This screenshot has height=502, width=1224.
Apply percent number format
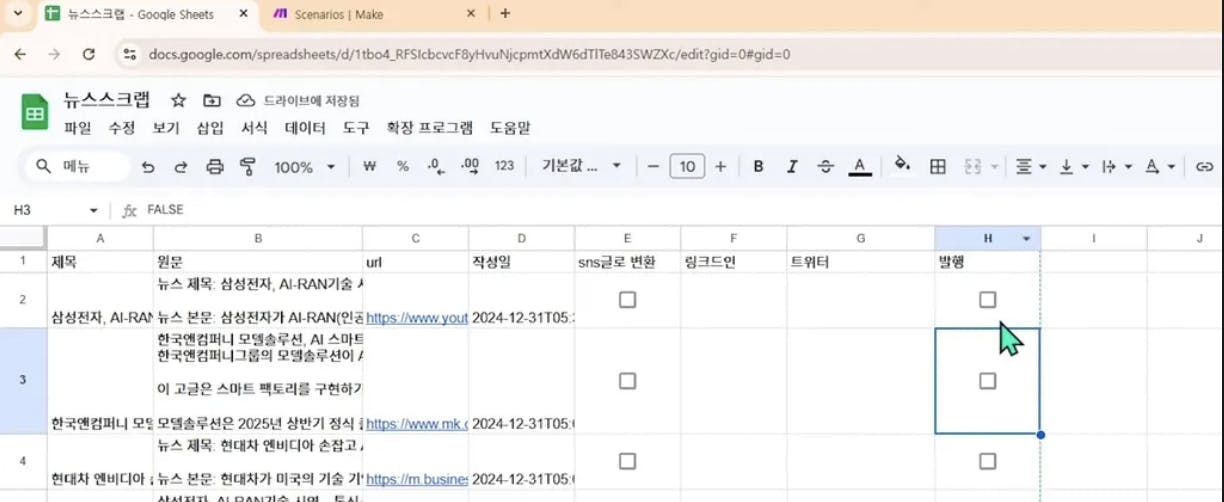point(403,167)
